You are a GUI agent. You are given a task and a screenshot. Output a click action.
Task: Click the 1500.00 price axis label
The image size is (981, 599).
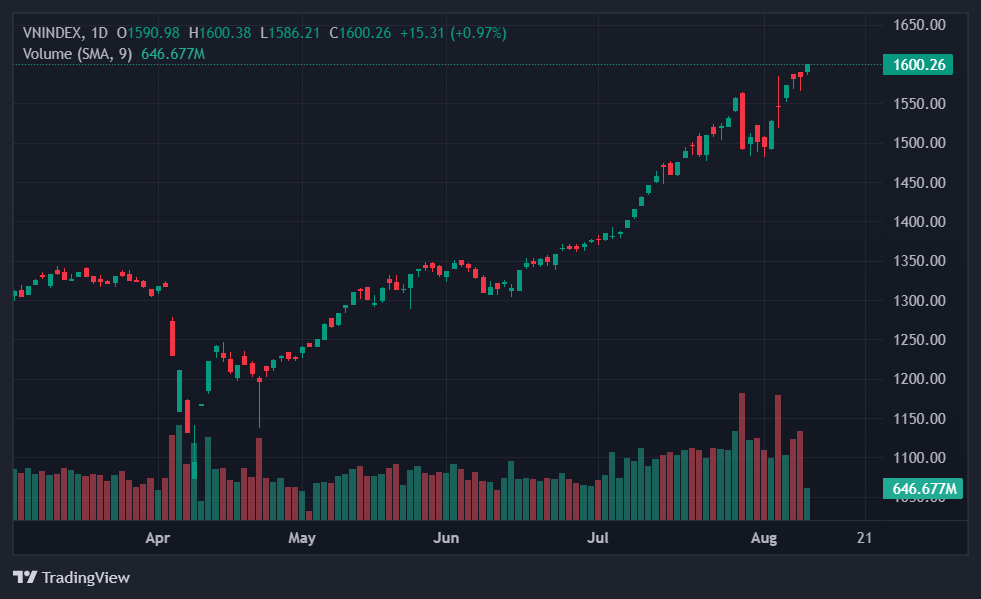(x=919, y=143)
